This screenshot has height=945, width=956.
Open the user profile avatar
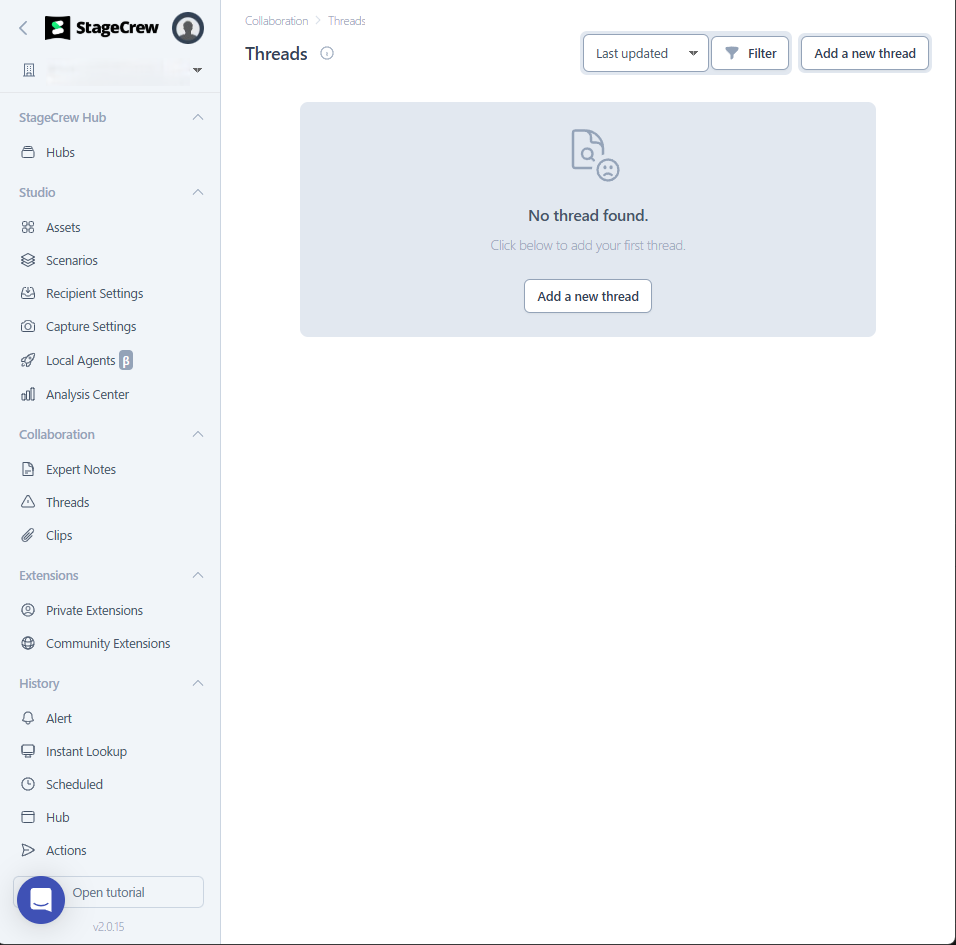pyautogui.click(x=188, y=28)
